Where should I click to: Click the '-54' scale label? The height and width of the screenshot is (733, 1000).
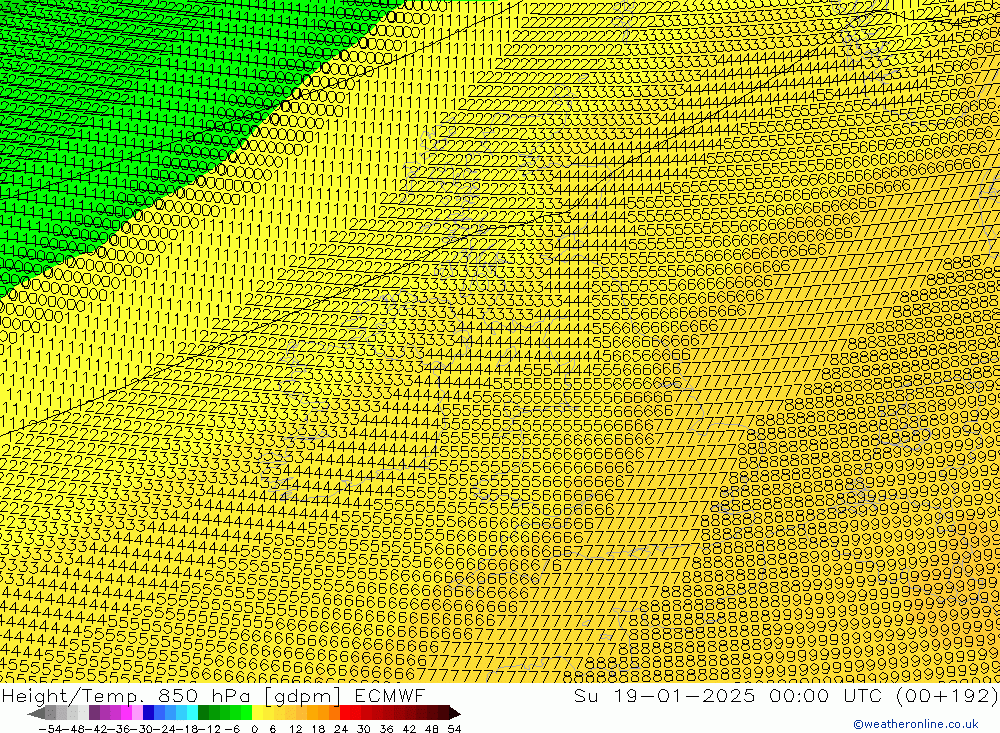pyautogui.click(x=50, y=729)
